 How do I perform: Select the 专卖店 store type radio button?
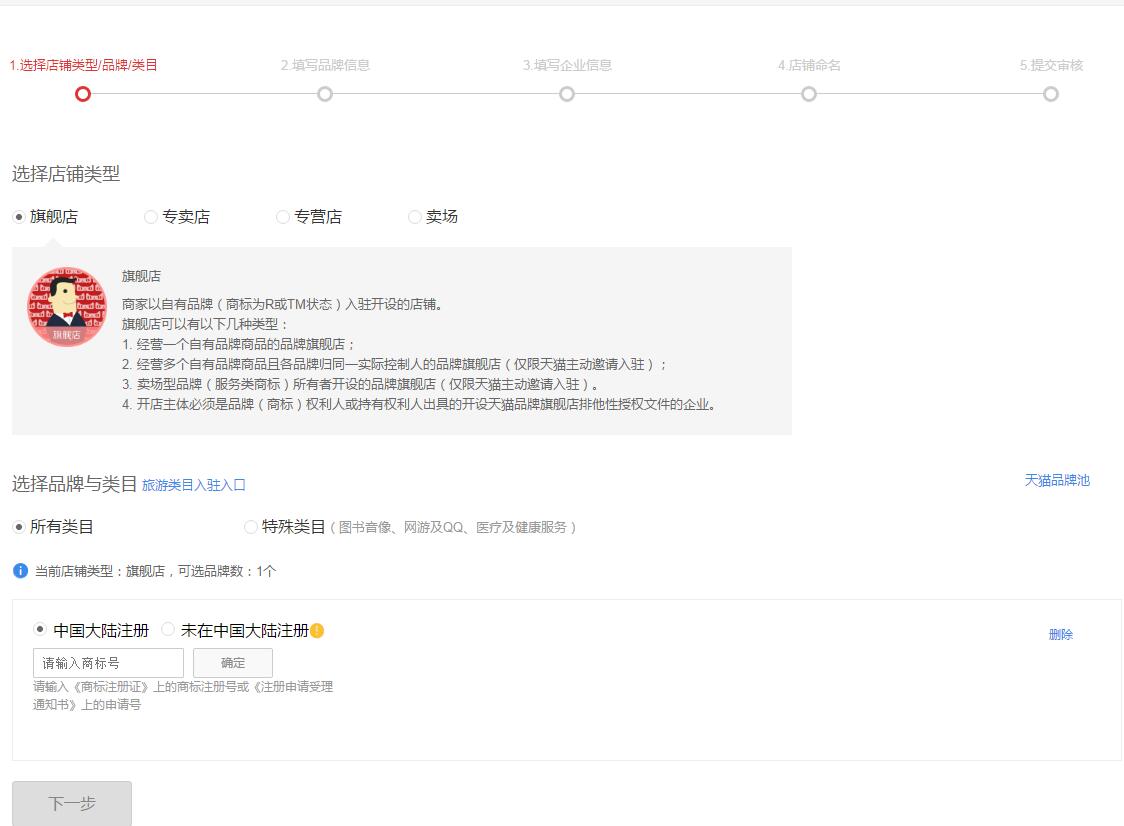[x=151, y=217]
